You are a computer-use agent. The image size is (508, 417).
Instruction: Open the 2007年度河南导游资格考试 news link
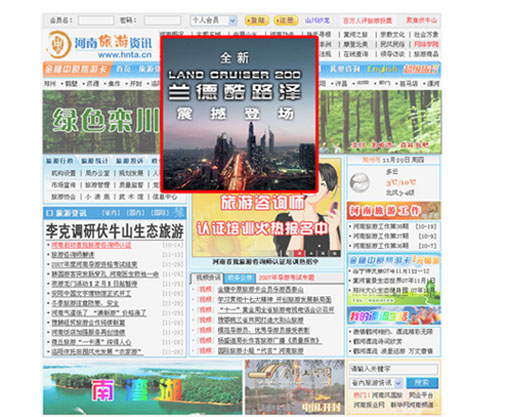[x=94, y=264]
